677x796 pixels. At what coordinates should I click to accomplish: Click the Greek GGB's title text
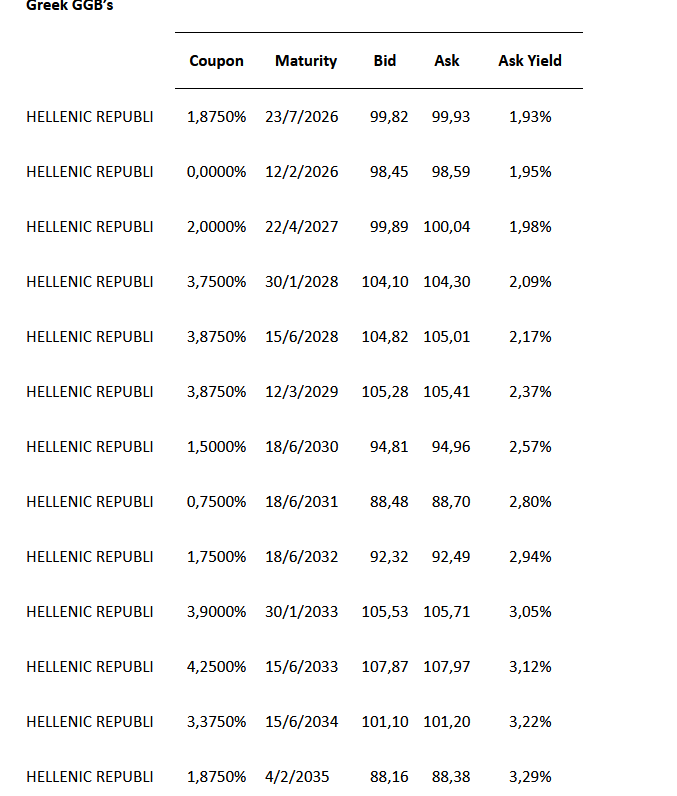click(x=70, y=5)
